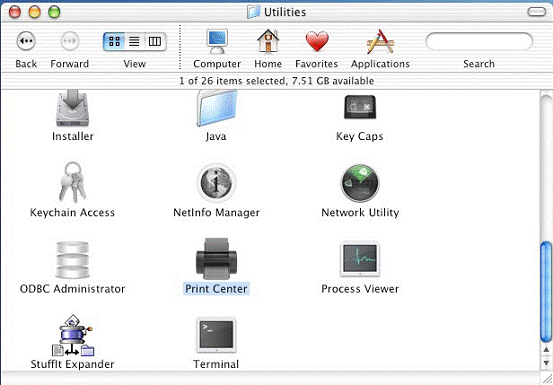This screenshot has height=385, width=553.
Task: Select the Network Utility radar icon
Action: (360, 183)
